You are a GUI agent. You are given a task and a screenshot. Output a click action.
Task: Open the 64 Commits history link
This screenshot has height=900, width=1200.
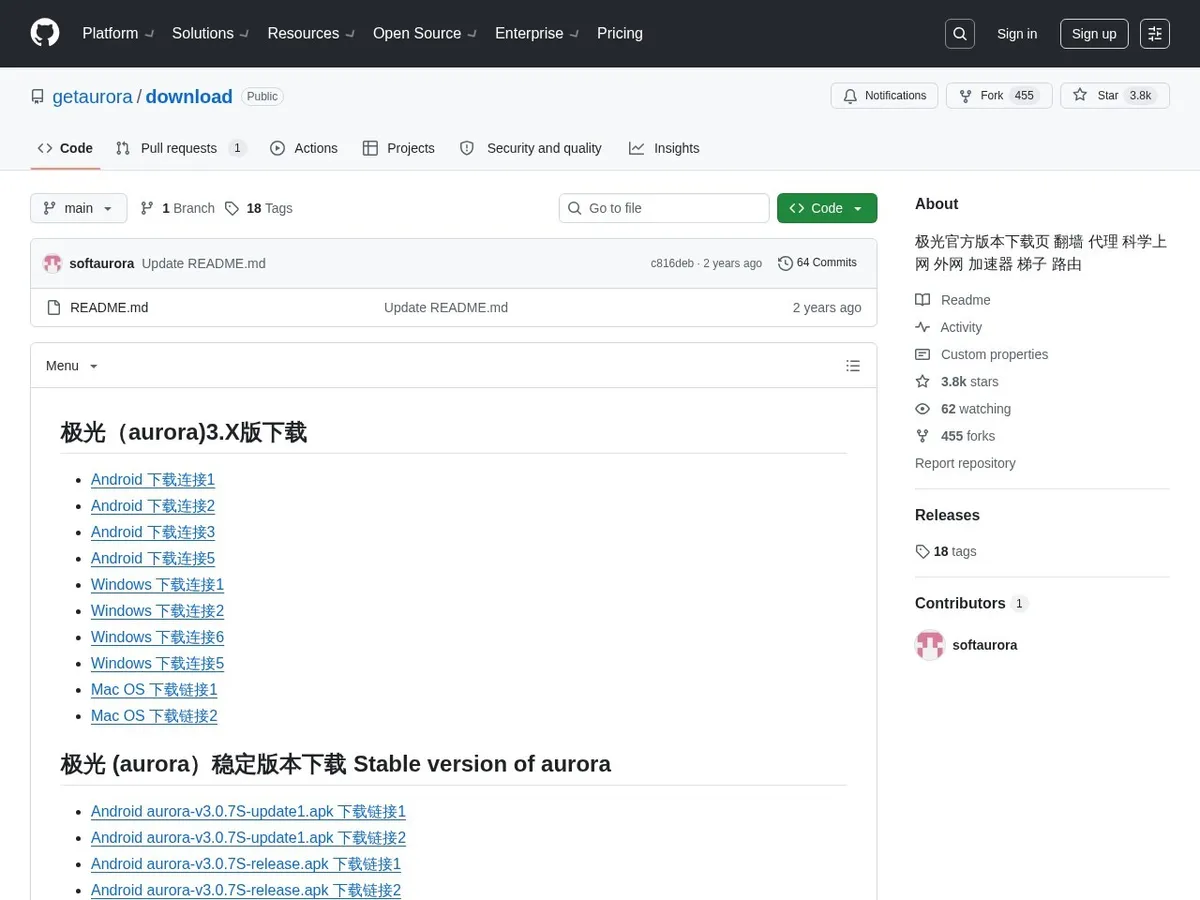[818, 263]
